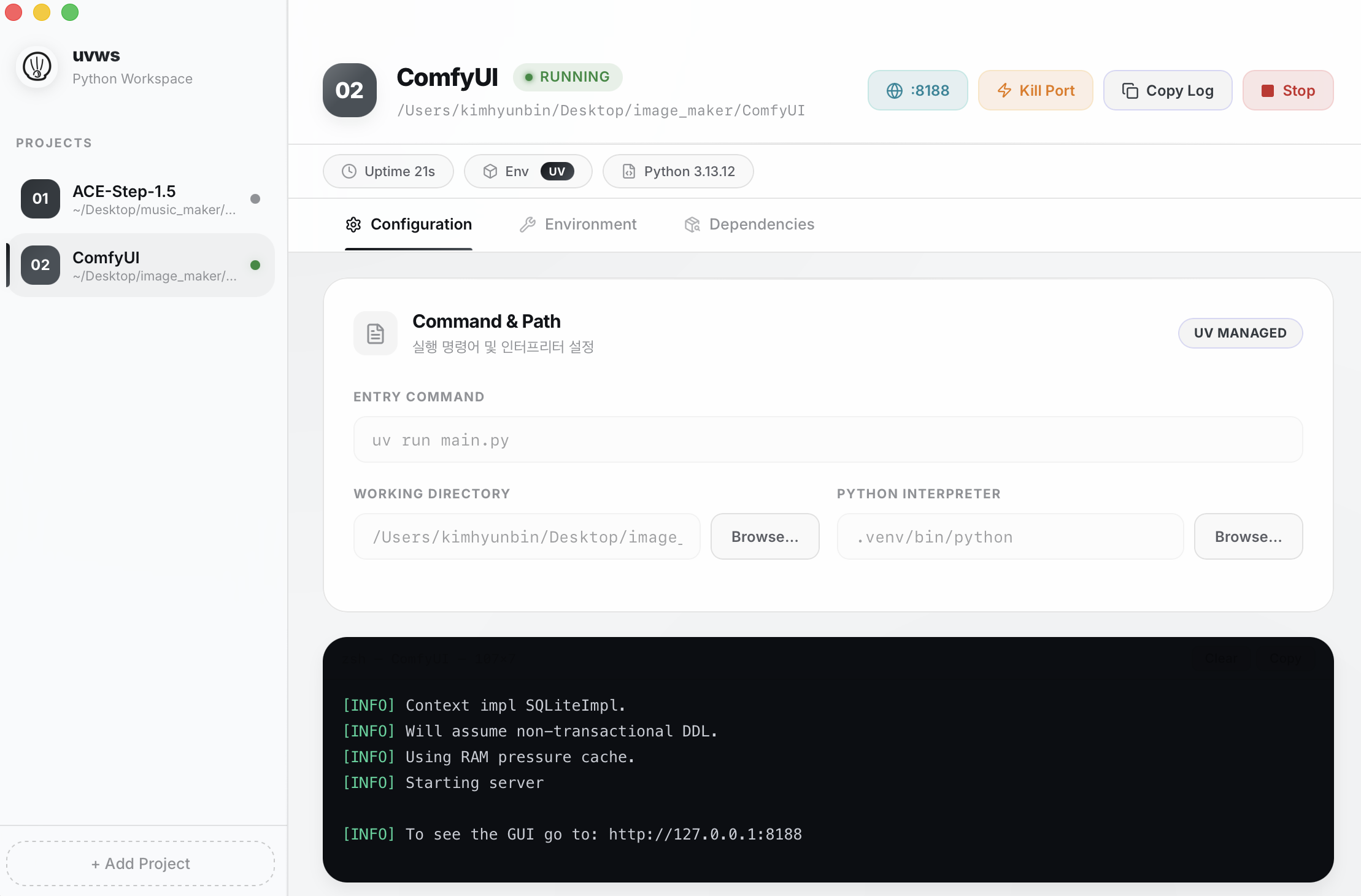Click the cube icon beside Env

490,171
